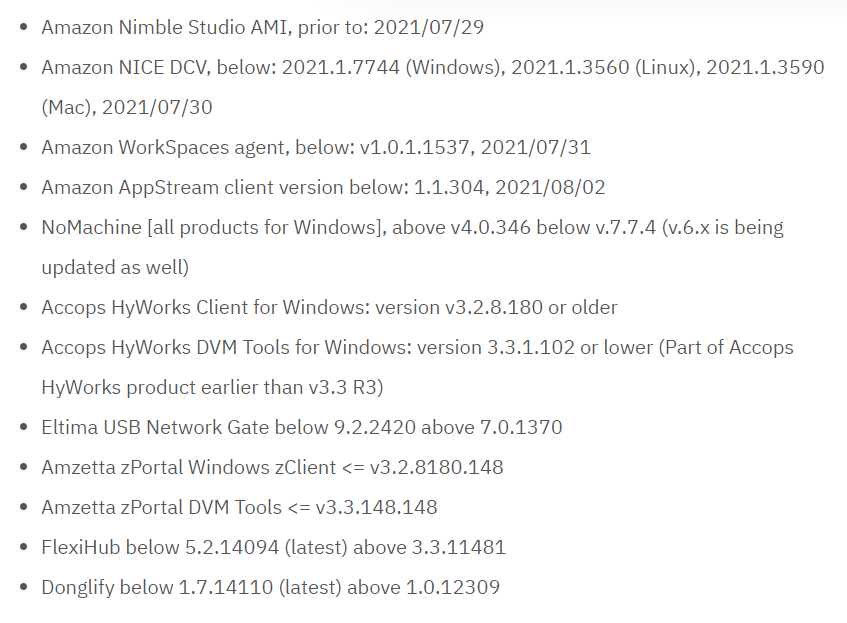Image resolution: width=847 pixels, height=623 pixels.
Task: Click the 'HyWorks product earlier than v3.3 R3)' text
Action: pos(212,387)
